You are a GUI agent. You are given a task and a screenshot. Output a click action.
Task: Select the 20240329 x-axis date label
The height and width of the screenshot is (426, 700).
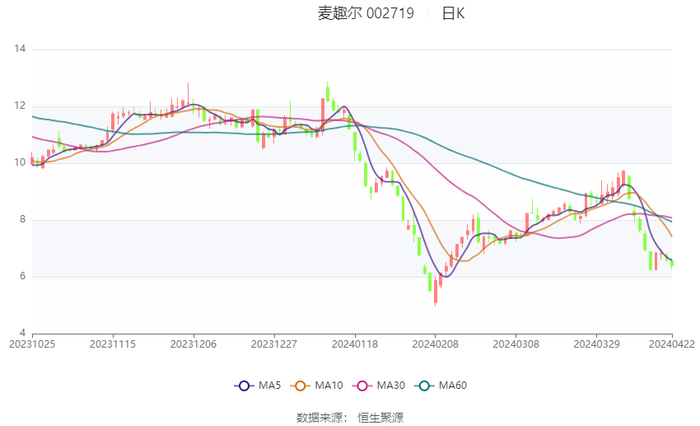[596, 343]
